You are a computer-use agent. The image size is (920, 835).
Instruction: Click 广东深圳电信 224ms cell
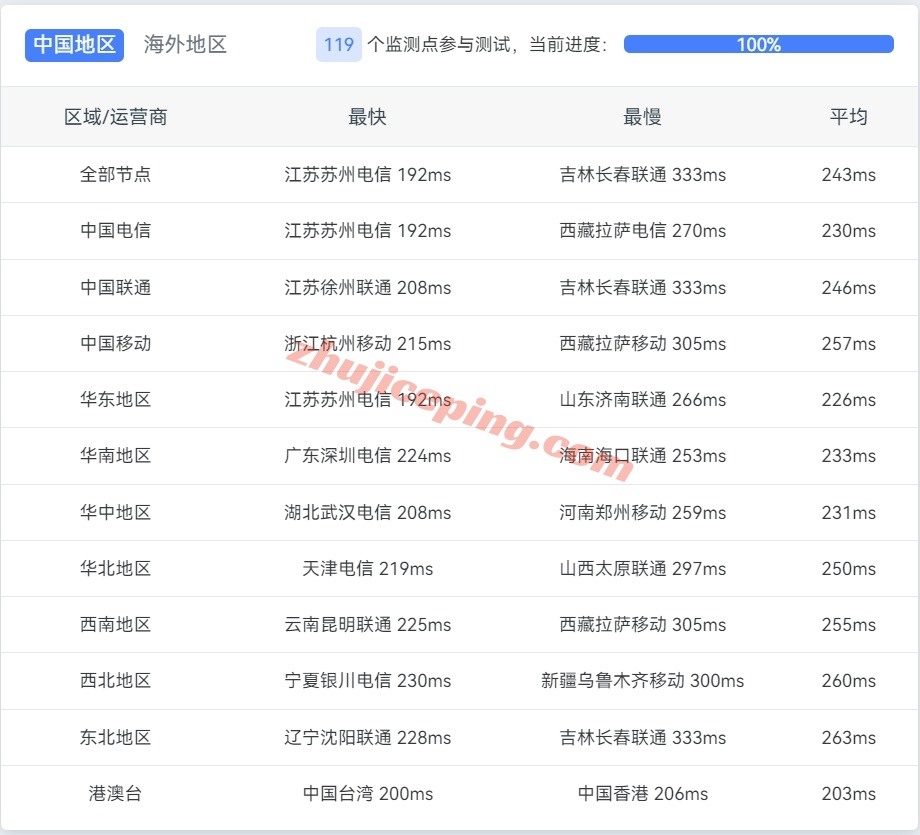(x=367, y=455)
